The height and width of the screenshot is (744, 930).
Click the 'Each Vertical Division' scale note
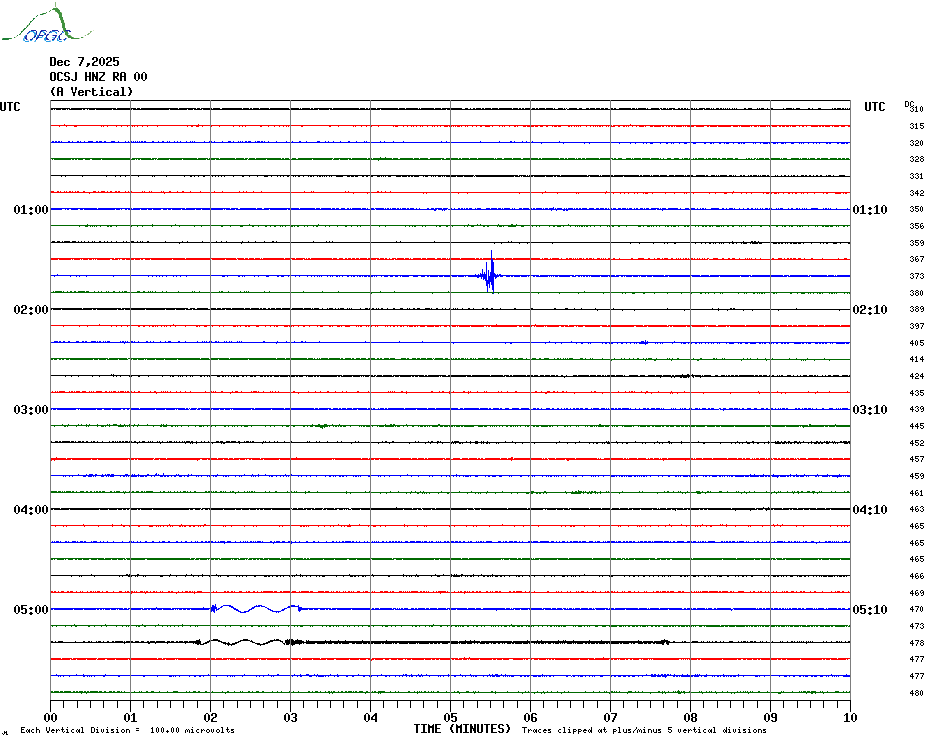click(x=127, y=730)
